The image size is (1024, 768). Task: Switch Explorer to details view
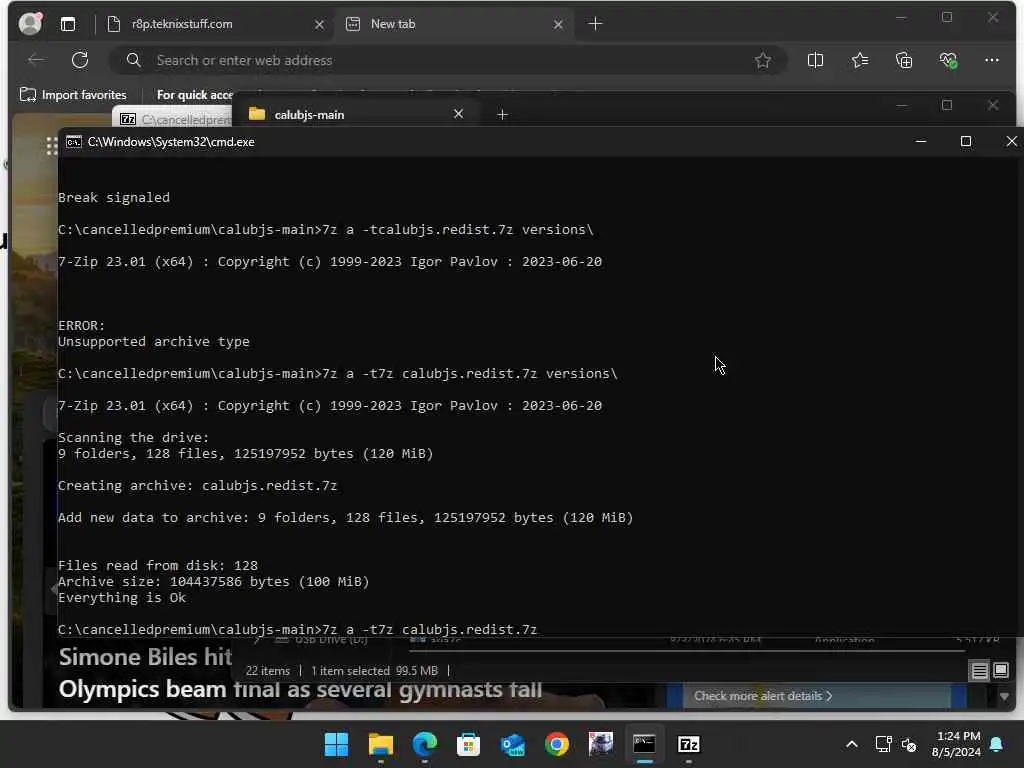[x=979, y=671]
